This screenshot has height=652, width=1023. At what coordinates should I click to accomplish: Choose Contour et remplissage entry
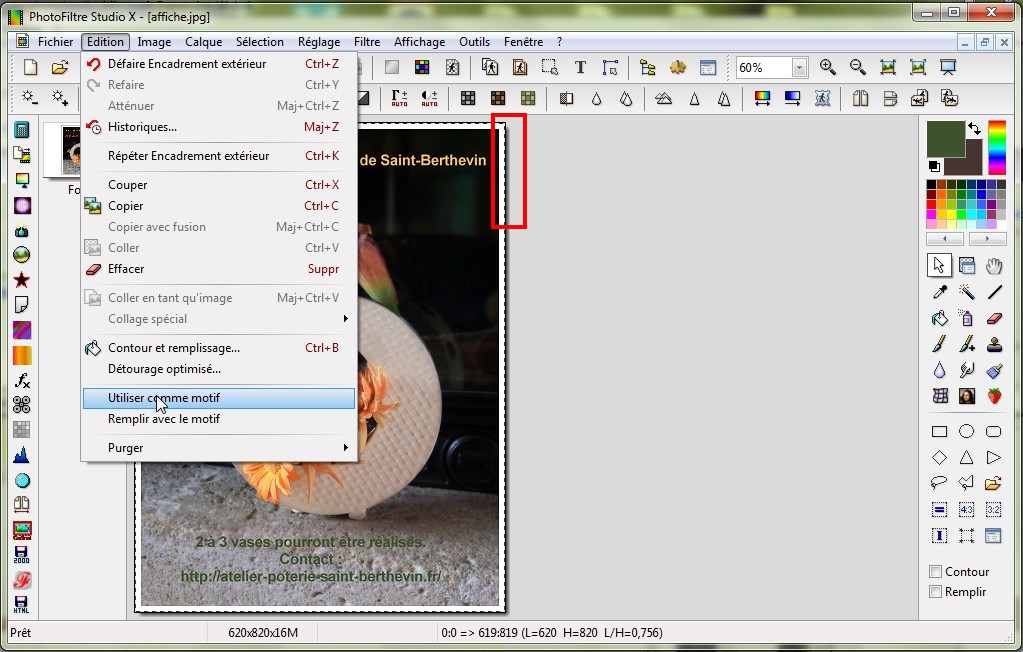[x=219, y=348]
